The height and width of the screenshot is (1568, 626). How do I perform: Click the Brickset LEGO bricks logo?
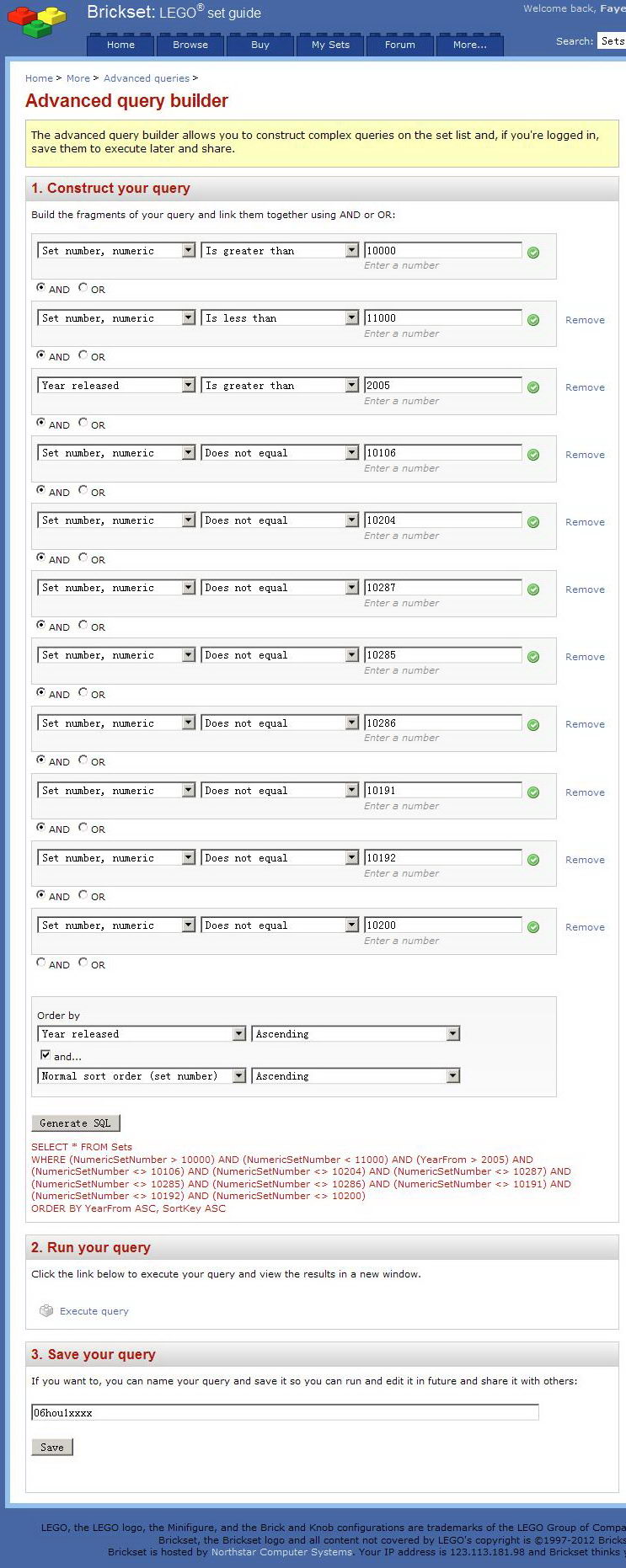pos(37,22)
